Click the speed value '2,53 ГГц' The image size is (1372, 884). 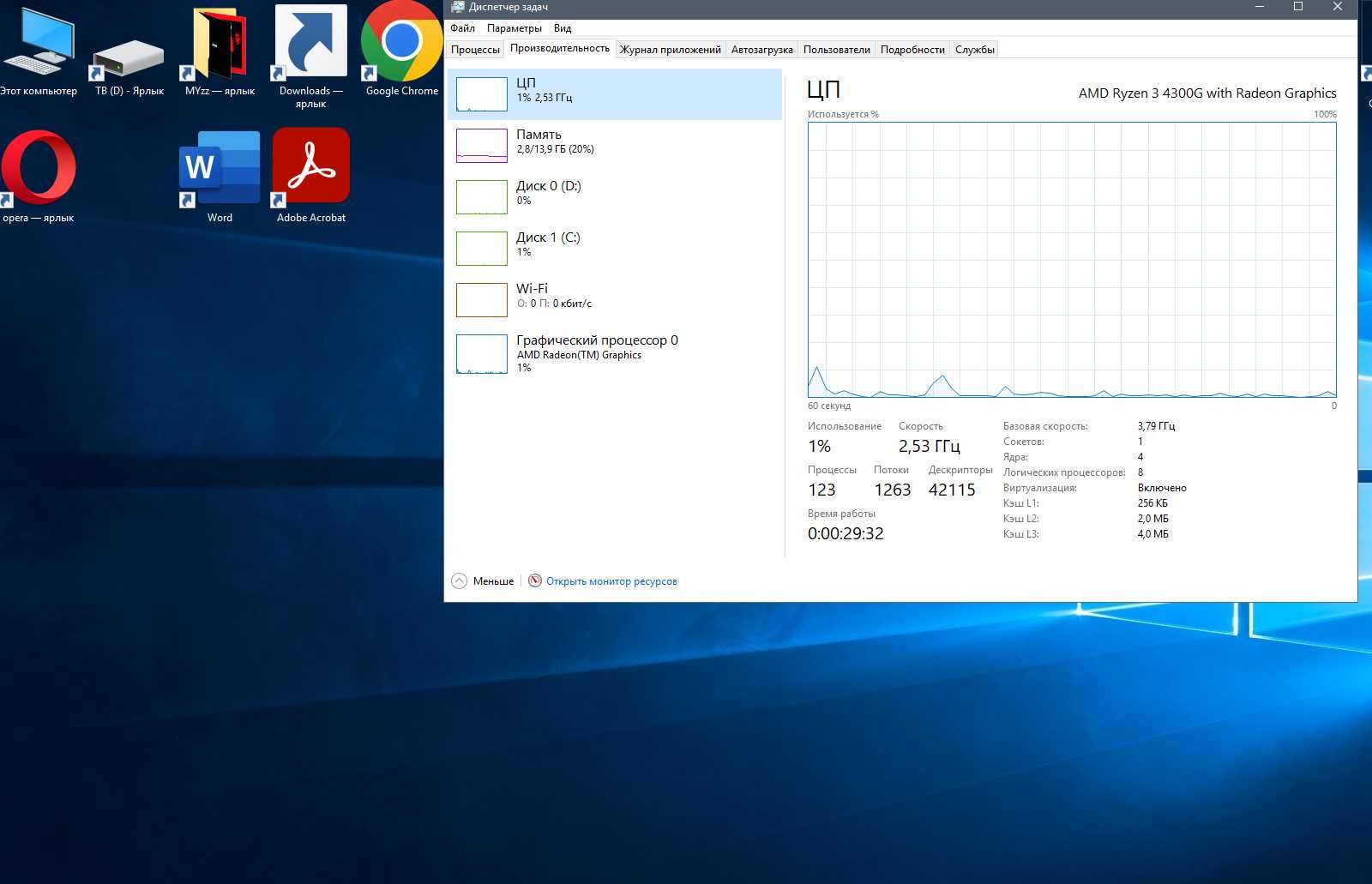coord(930,446)
